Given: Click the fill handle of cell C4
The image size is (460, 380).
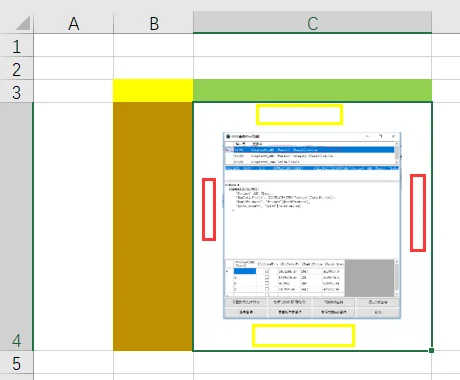Looking at the screenshot, I should (x=432, y=350).
